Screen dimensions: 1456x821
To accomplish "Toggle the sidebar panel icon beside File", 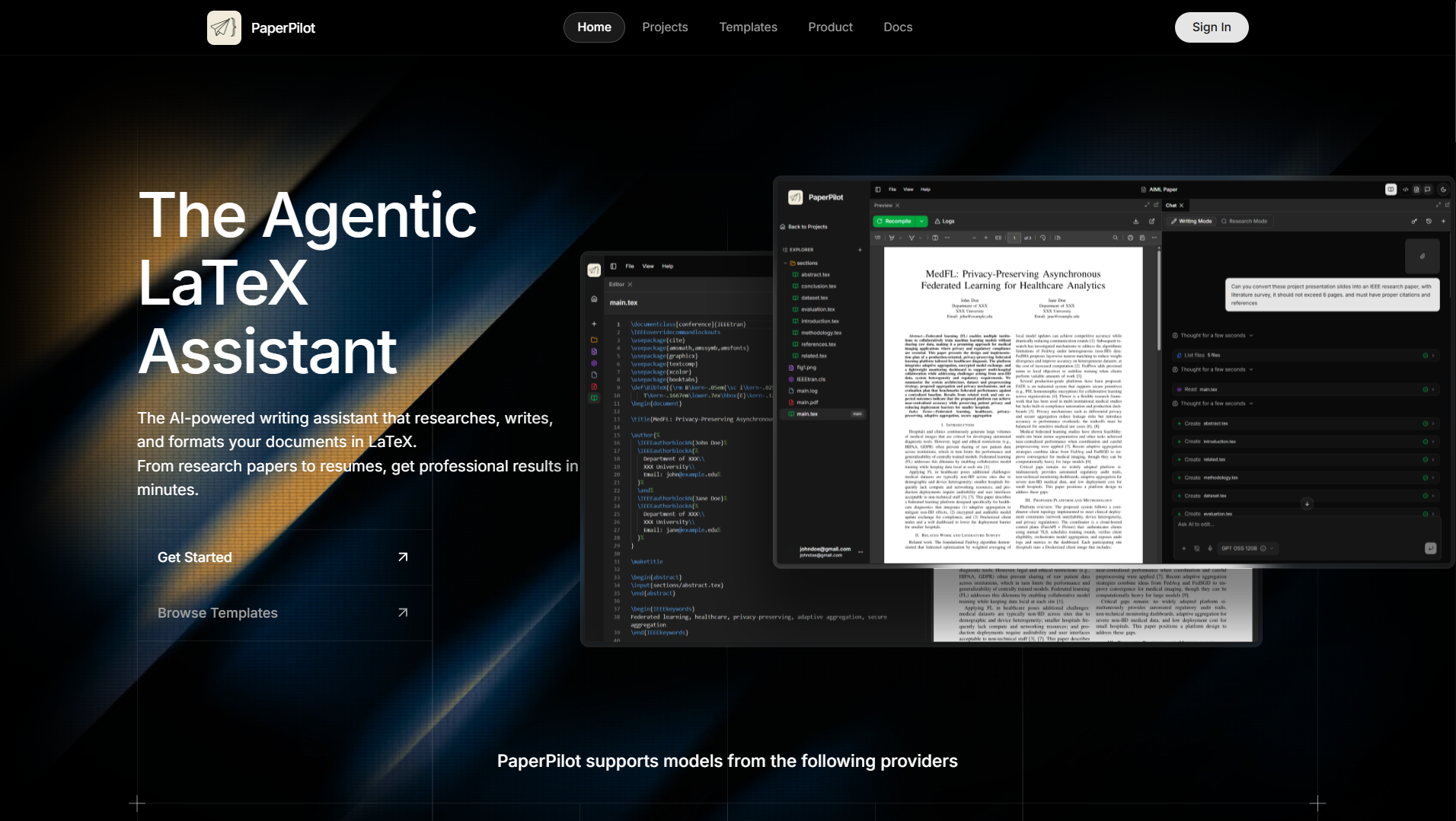I will 878,190.
